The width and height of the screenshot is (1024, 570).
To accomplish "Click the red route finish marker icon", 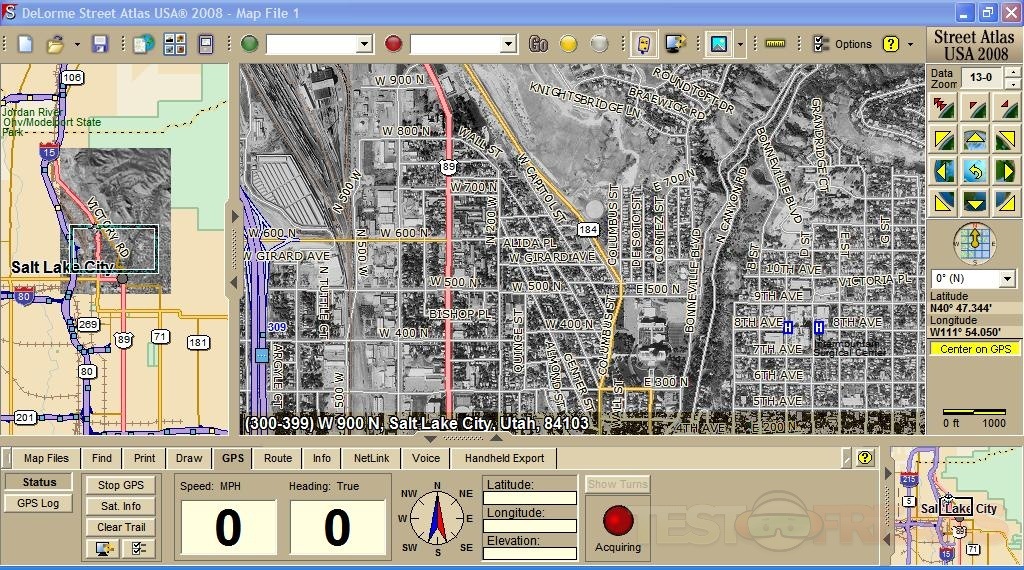I will 393,44.
